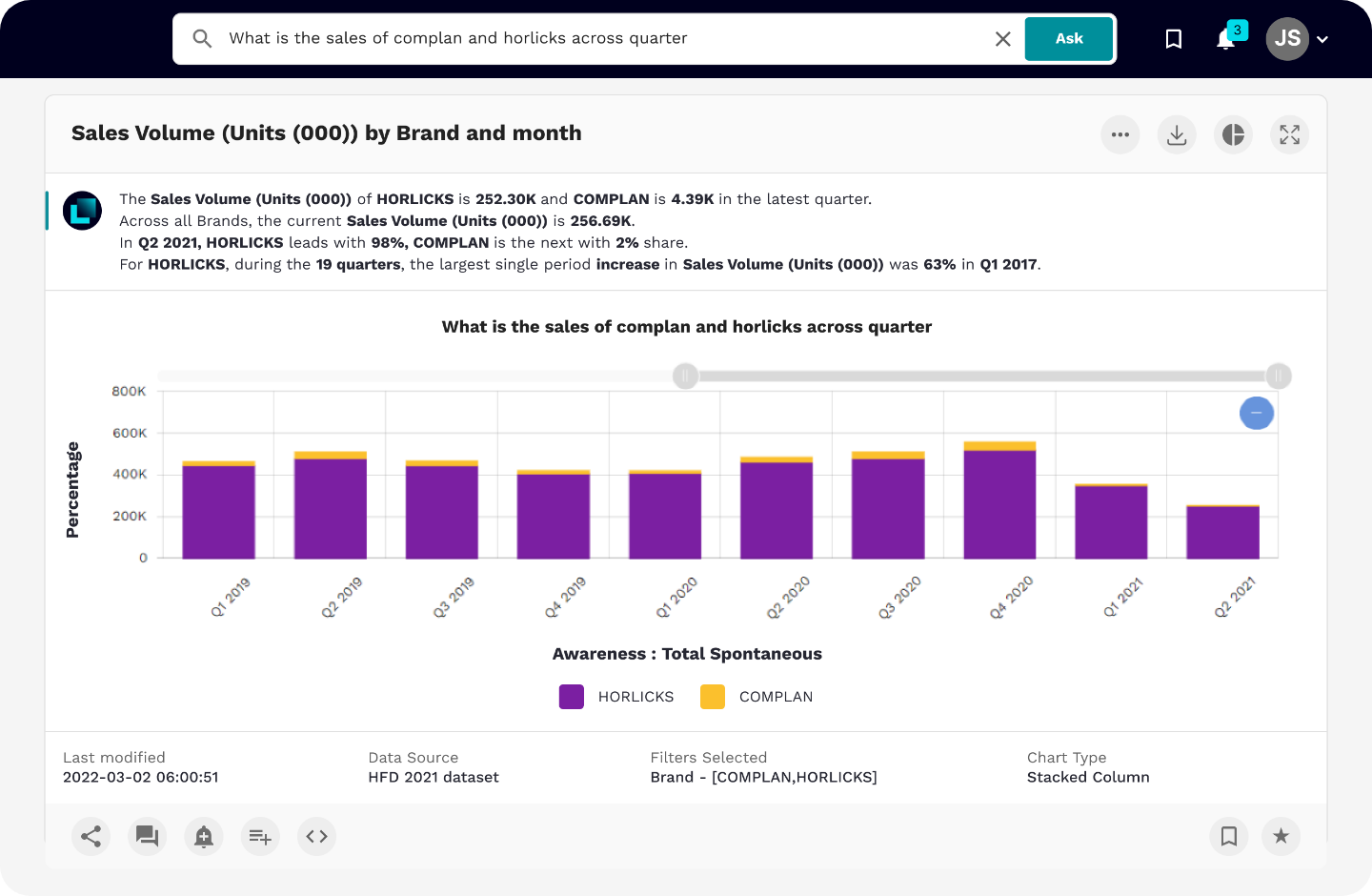Click the blue zoom-out minus button
Viewport: 1372px width, 896px height.
(x=1257, y=413)
